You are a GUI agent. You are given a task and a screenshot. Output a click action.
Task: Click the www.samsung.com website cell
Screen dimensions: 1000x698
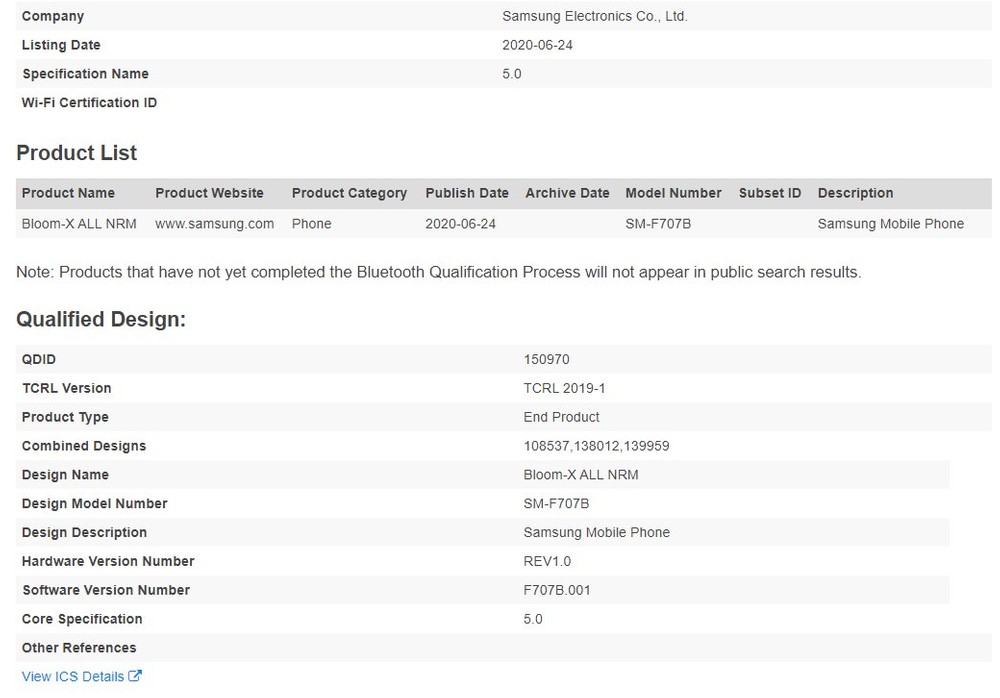tap(214, 224)
